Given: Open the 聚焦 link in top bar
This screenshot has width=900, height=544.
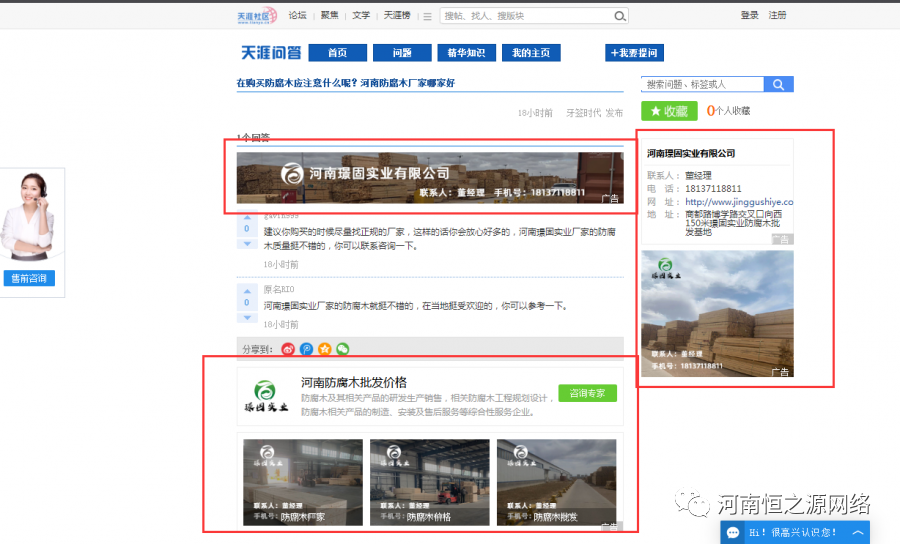Looking at the screenshot, I should pos(329,15).
